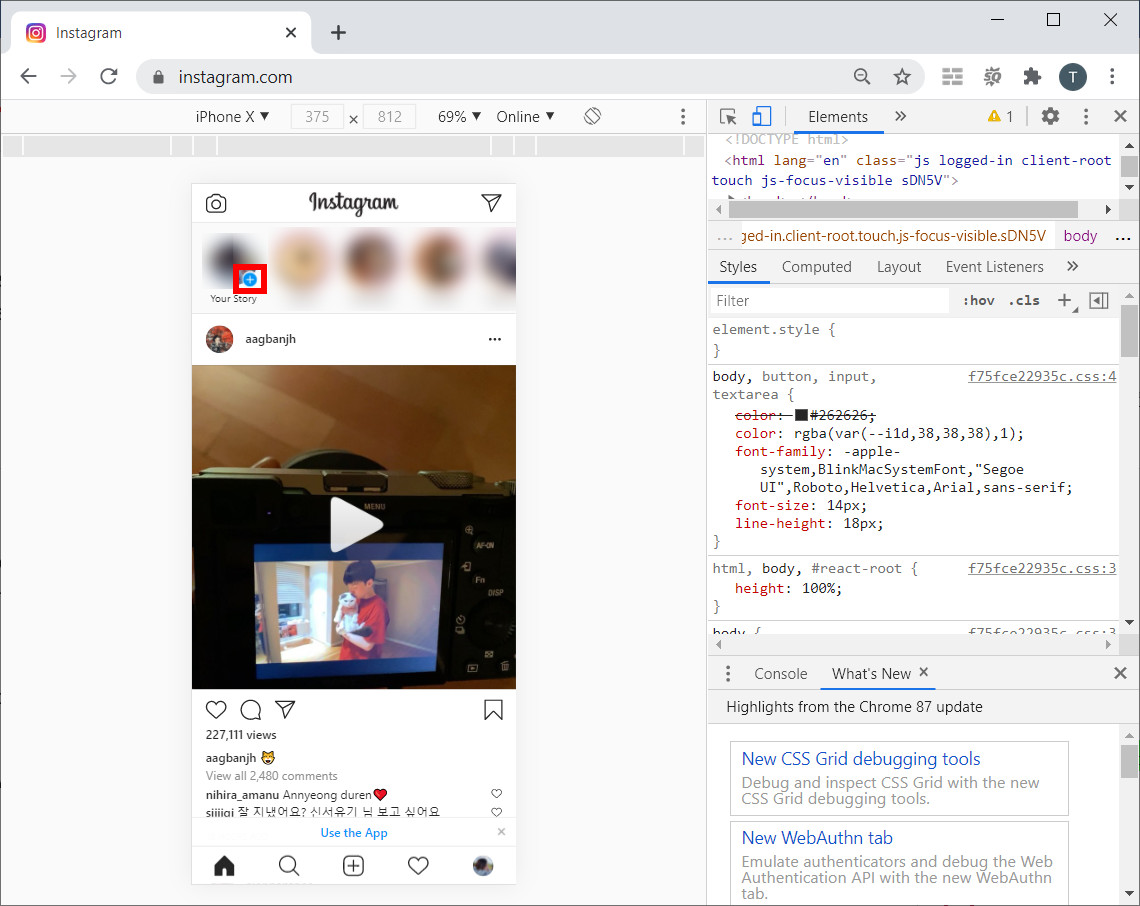This screenshot has height=906, width=1140.
Task: Click the aagbanjh avatar in post header
Action: tap(220, 339)
